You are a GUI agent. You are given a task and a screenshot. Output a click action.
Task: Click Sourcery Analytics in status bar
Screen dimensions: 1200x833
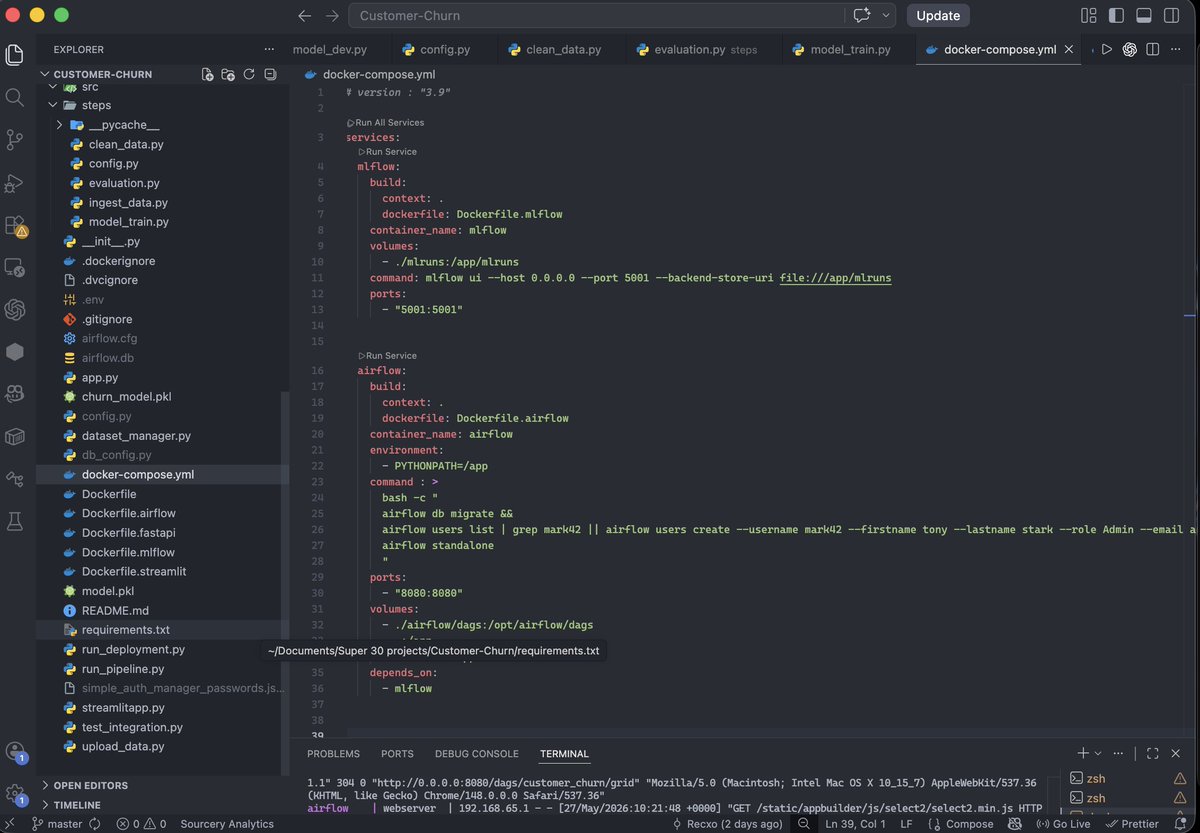[227, 824]
